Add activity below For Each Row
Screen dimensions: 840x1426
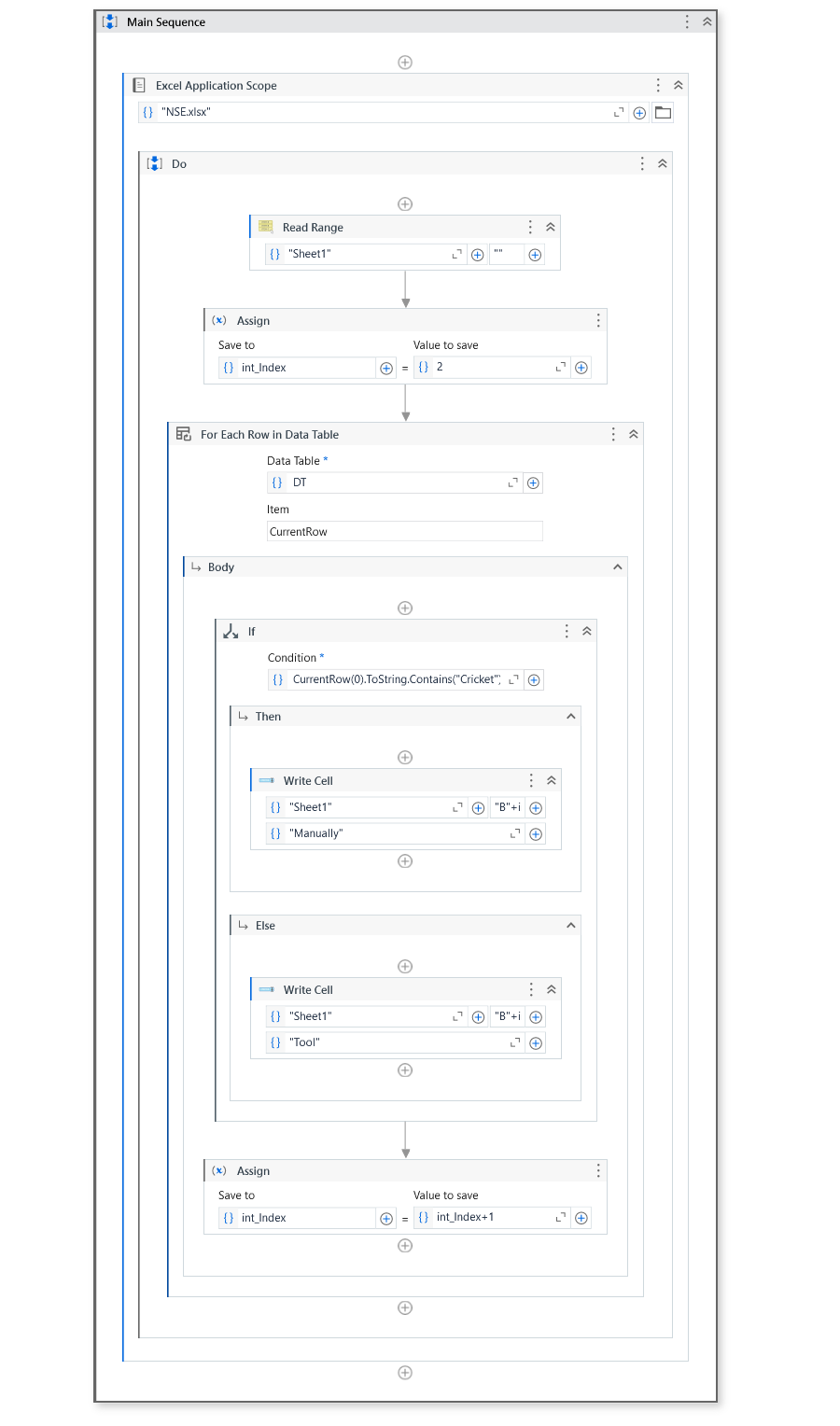405,1308
